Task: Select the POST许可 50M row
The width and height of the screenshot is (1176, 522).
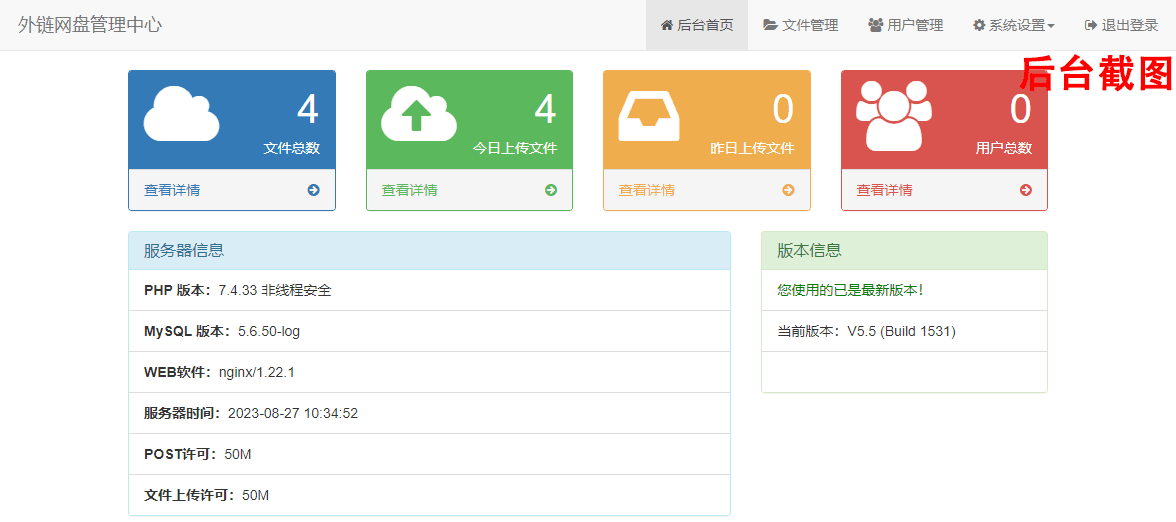Action: 429,454
